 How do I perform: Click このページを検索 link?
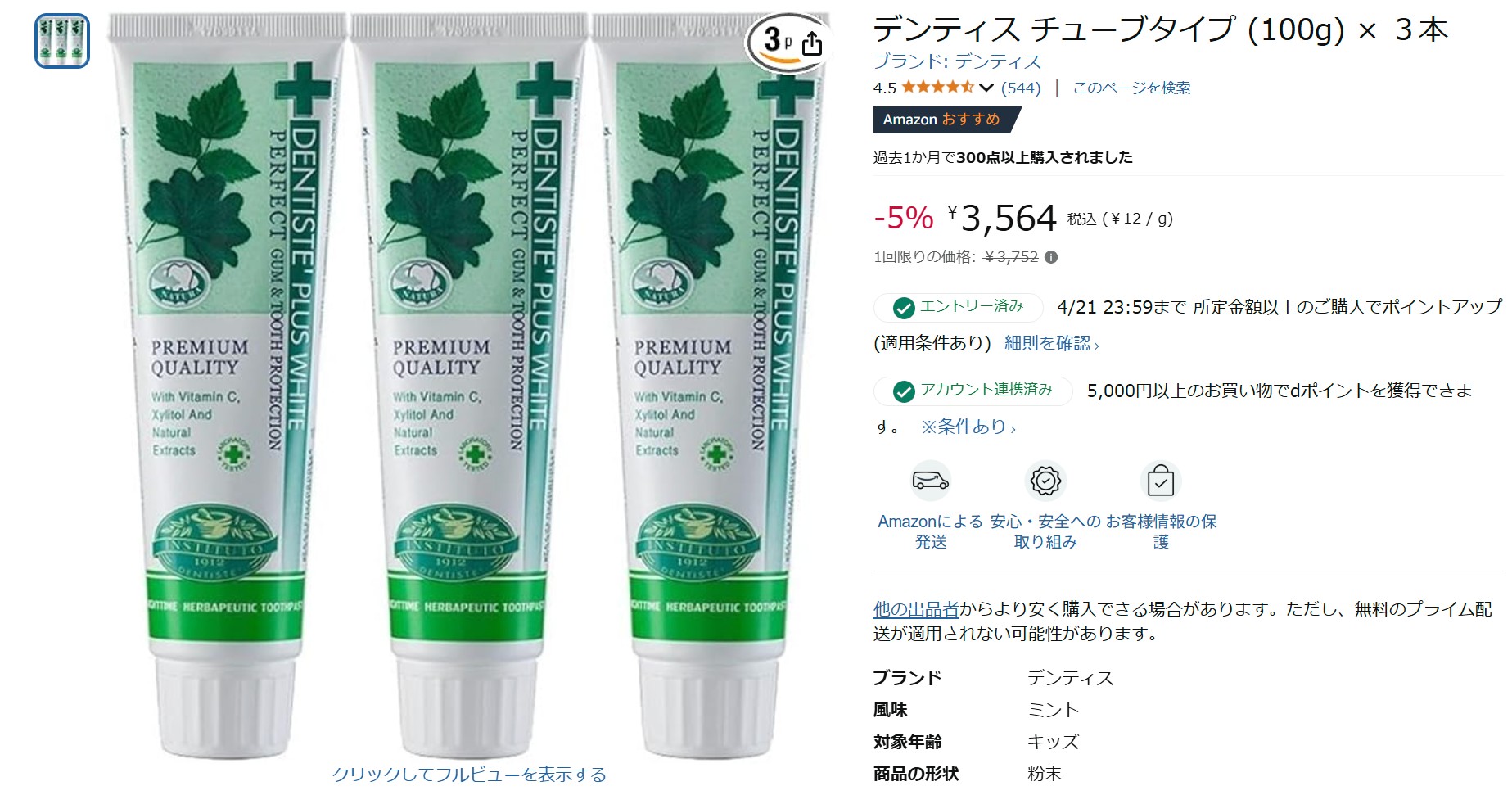click(1131, 88)
